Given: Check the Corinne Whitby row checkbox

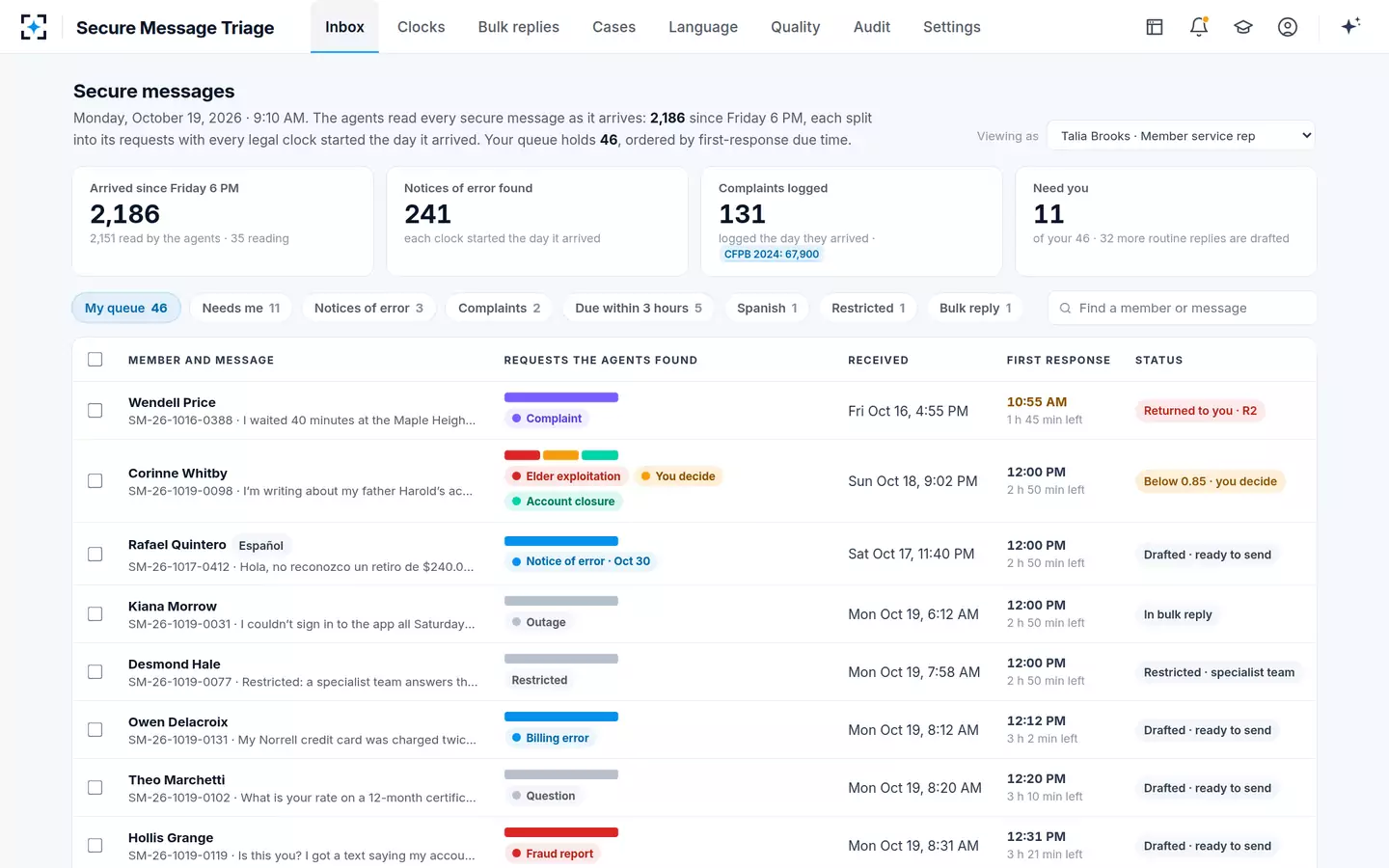Looking at the screenshot, I should (95, 481).
